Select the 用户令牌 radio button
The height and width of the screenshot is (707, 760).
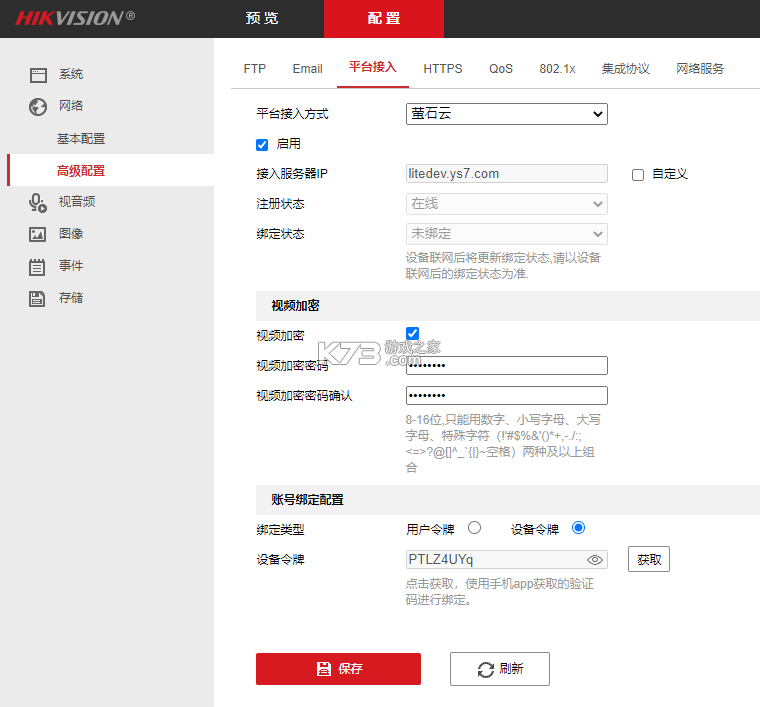pos(475,528)
